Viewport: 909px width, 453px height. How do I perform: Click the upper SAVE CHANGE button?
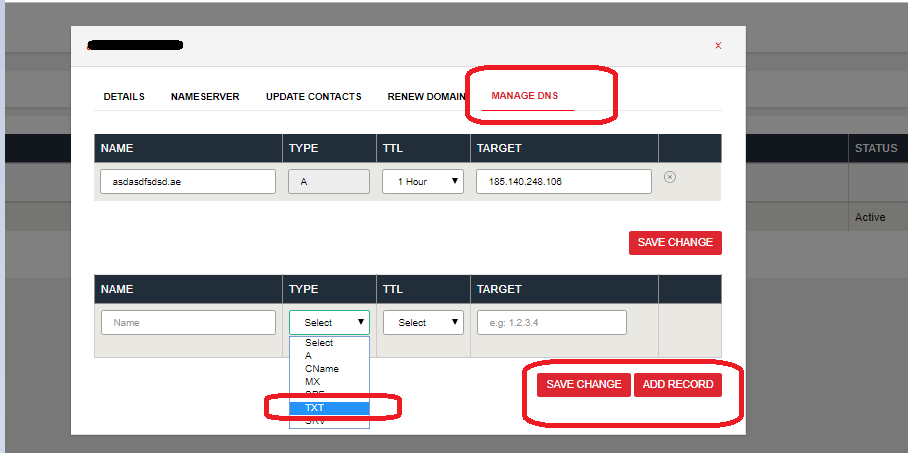coord(675,242)
